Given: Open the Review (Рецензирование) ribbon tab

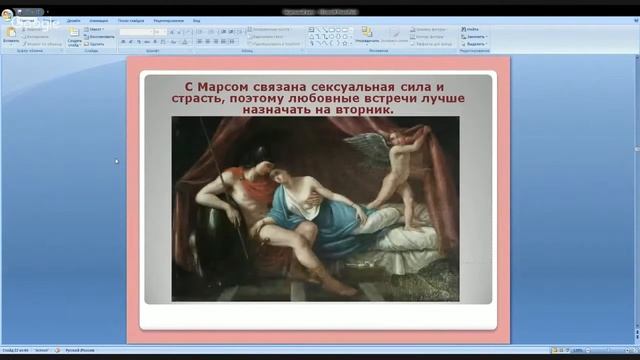Looking at the screenshot, I should 169,21.
